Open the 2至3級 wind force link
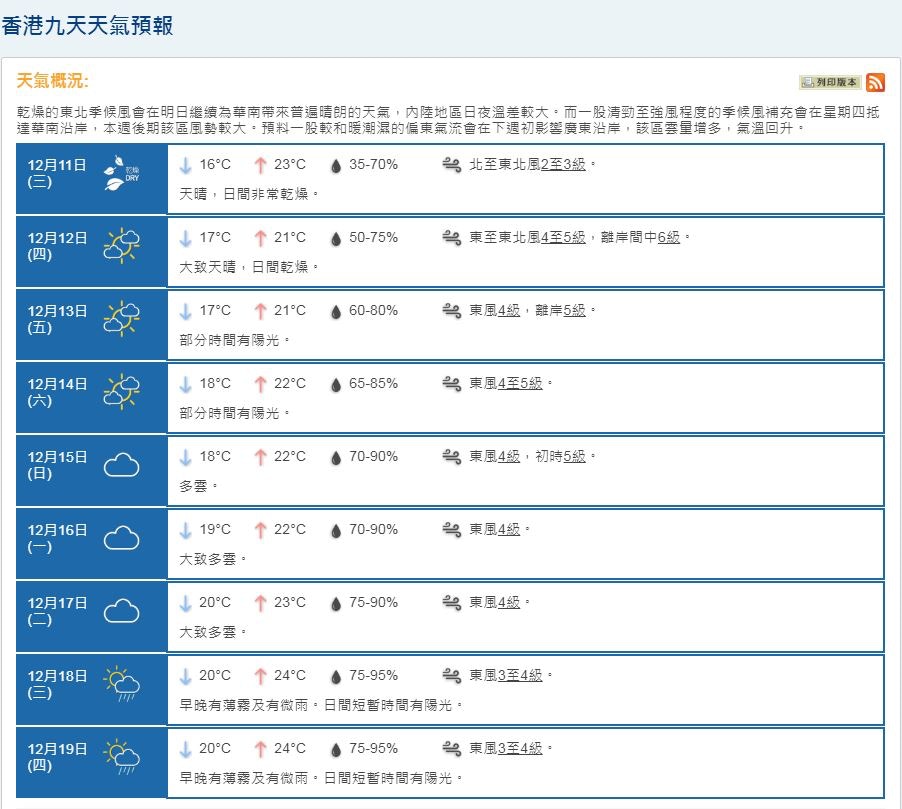 563,165
